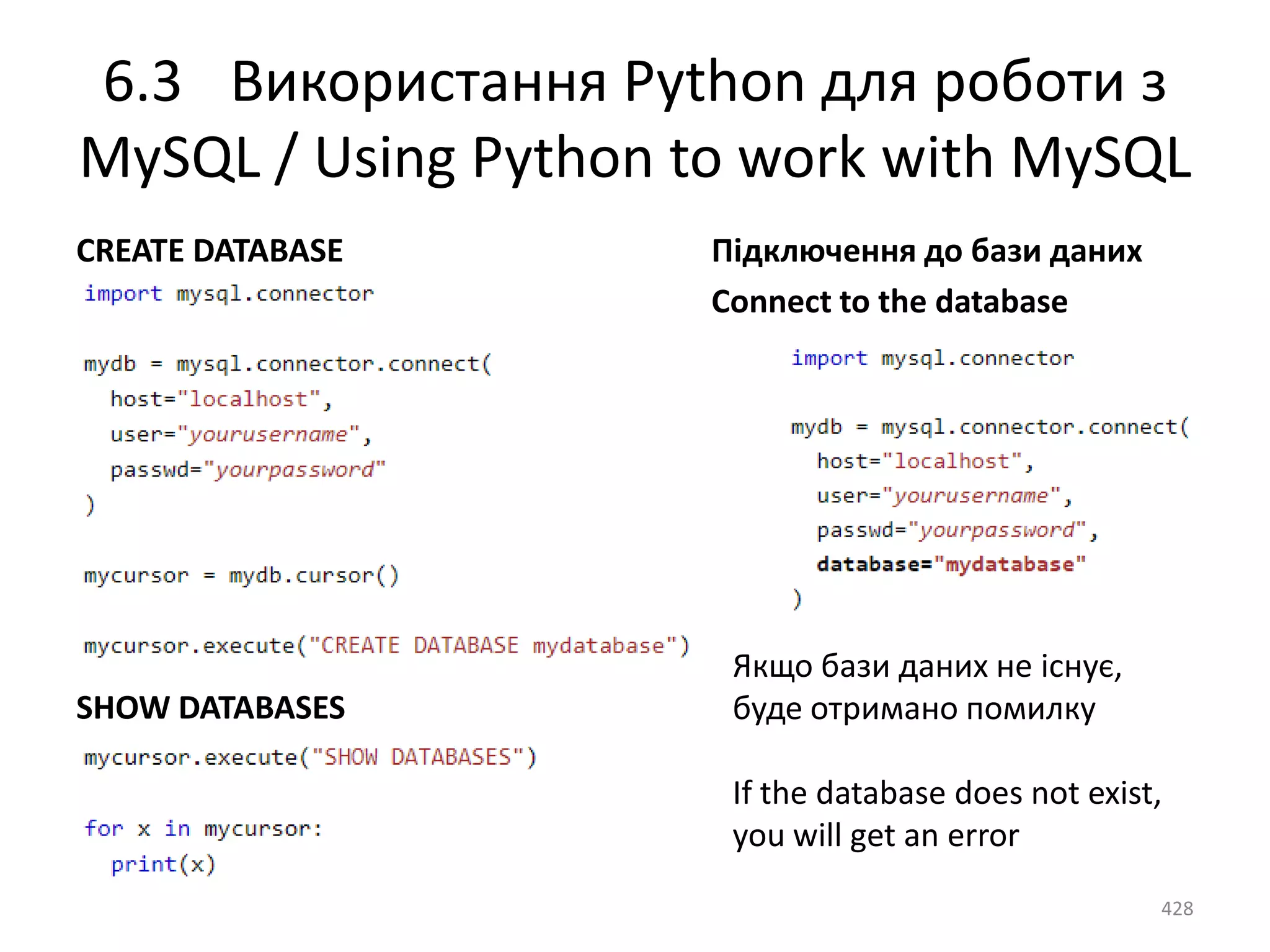Click passwd="yourpassword" in the left code
This screenshot has height=952, width=1270.
point(248,470)
